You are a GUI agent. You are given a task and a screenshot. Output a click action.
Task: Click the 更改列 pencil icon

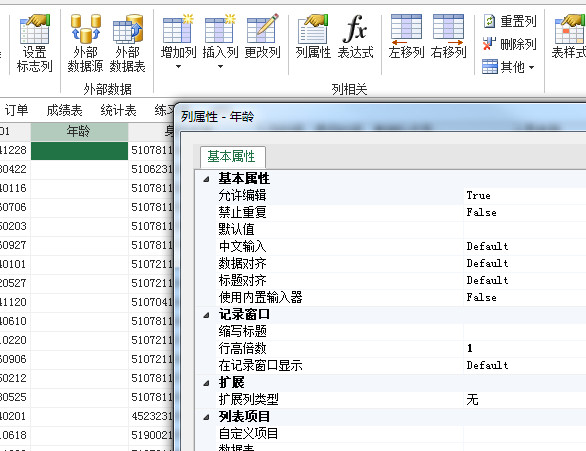point(263,29)
